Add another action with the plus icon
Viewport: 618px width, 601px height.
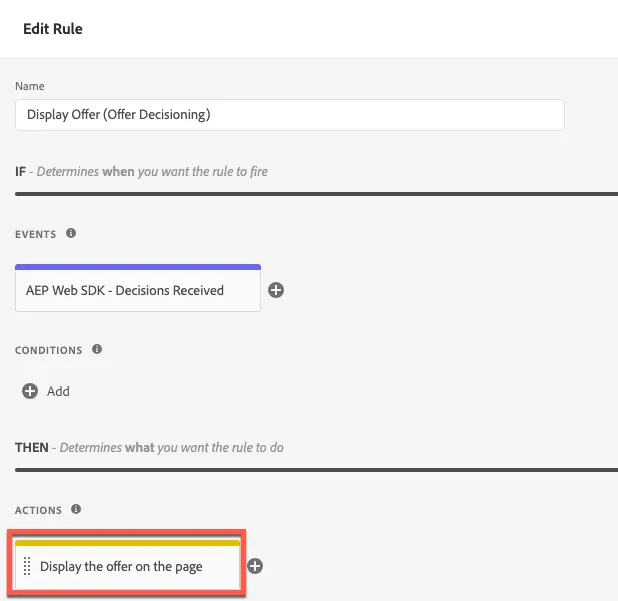pyautogui.click(x=255, y=566)
